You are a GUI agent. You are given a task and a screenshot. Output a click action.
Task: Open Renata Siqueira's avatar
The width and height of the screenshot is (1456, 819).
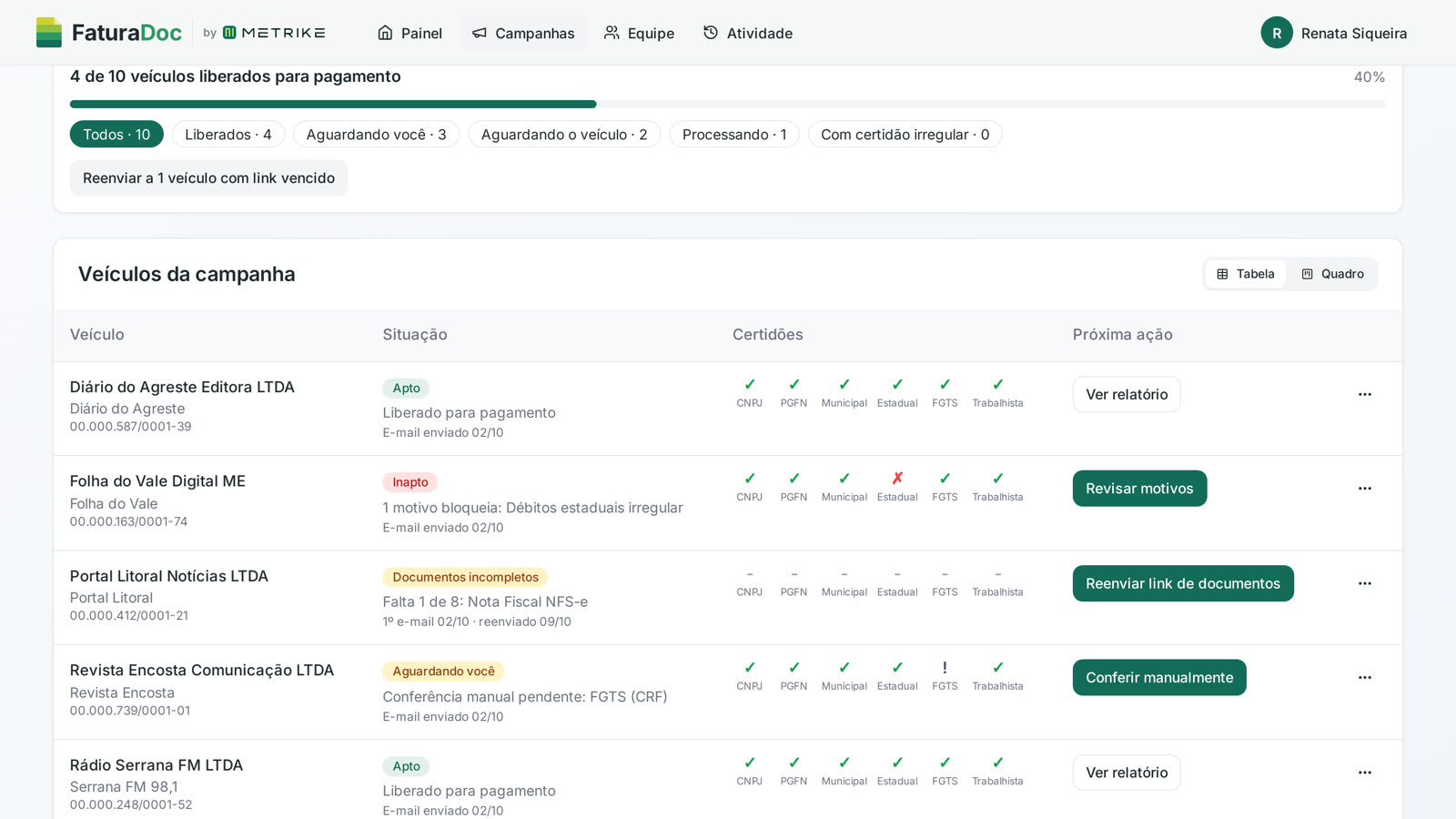1277,33
